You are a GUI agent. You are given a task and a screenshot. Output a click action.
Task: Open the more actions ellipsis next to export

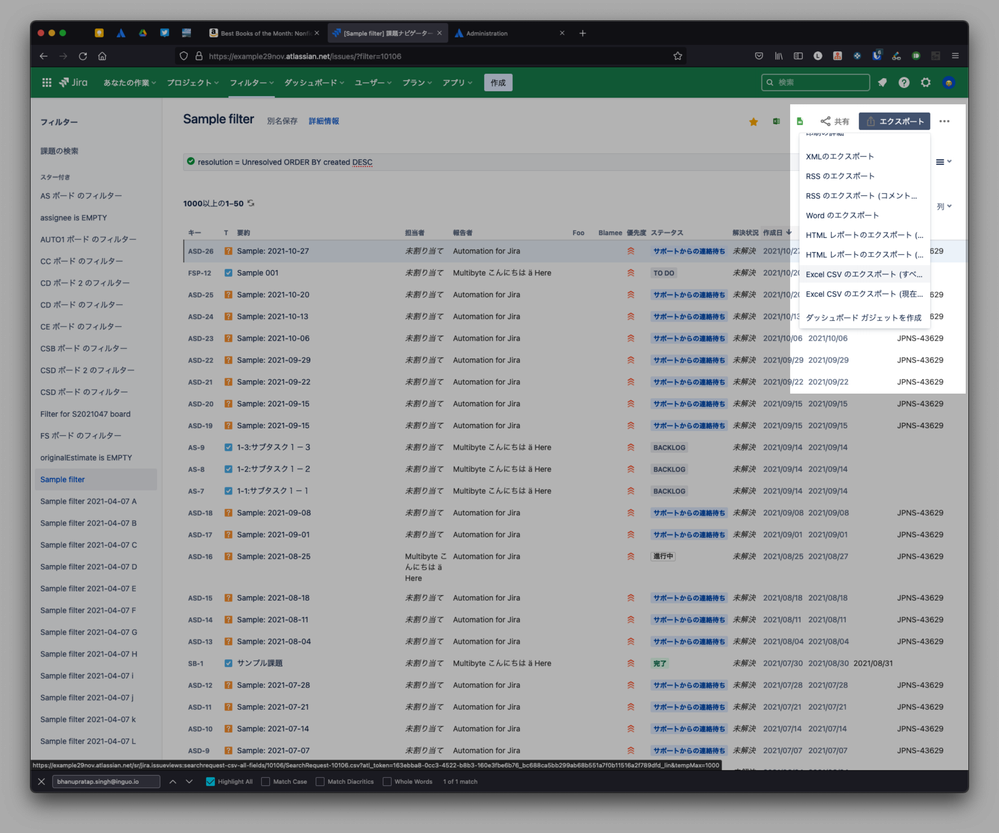coord(944,121)
